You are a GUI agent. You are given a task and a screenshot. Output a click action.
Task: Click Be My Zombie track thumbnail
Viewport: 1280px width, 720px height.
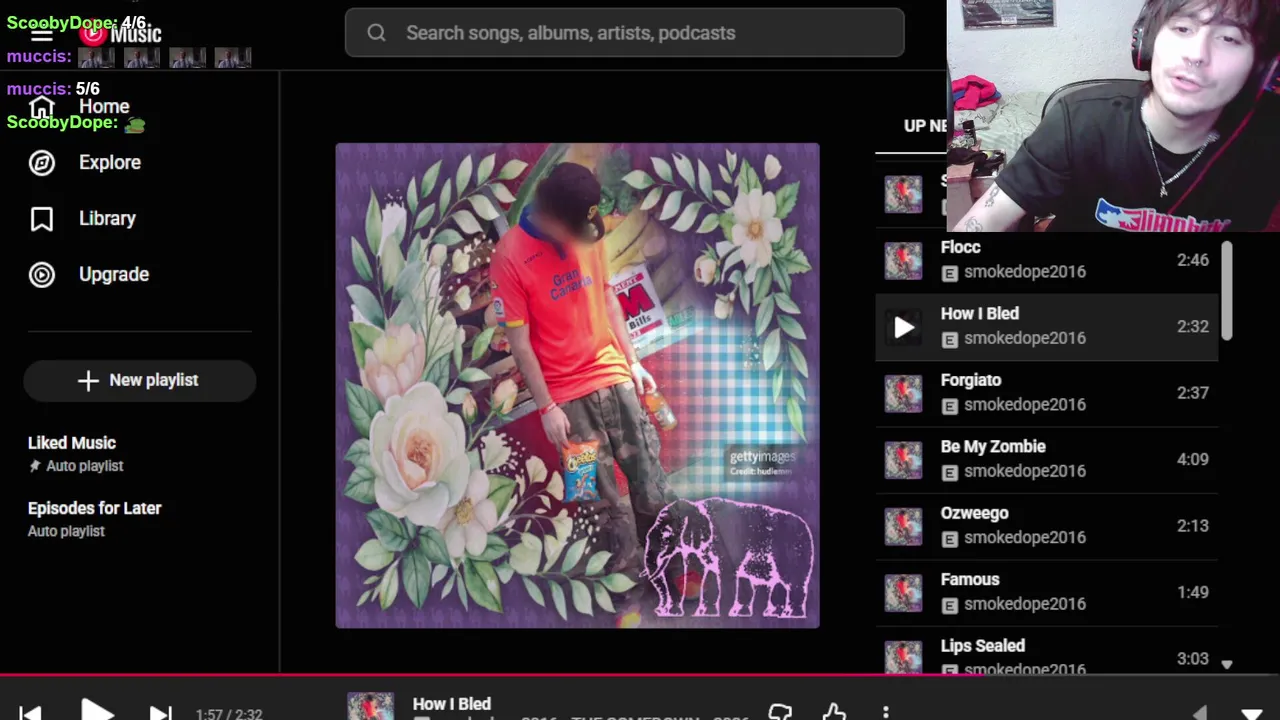pos(903,459)
